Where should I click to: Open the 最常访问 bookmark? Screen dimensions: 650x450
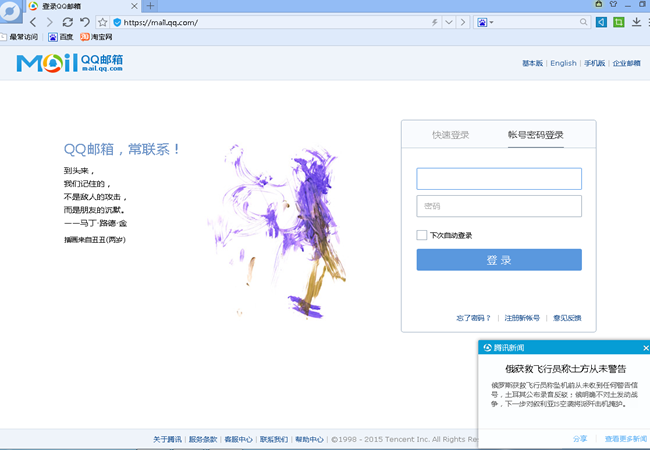tap(19, 37)
